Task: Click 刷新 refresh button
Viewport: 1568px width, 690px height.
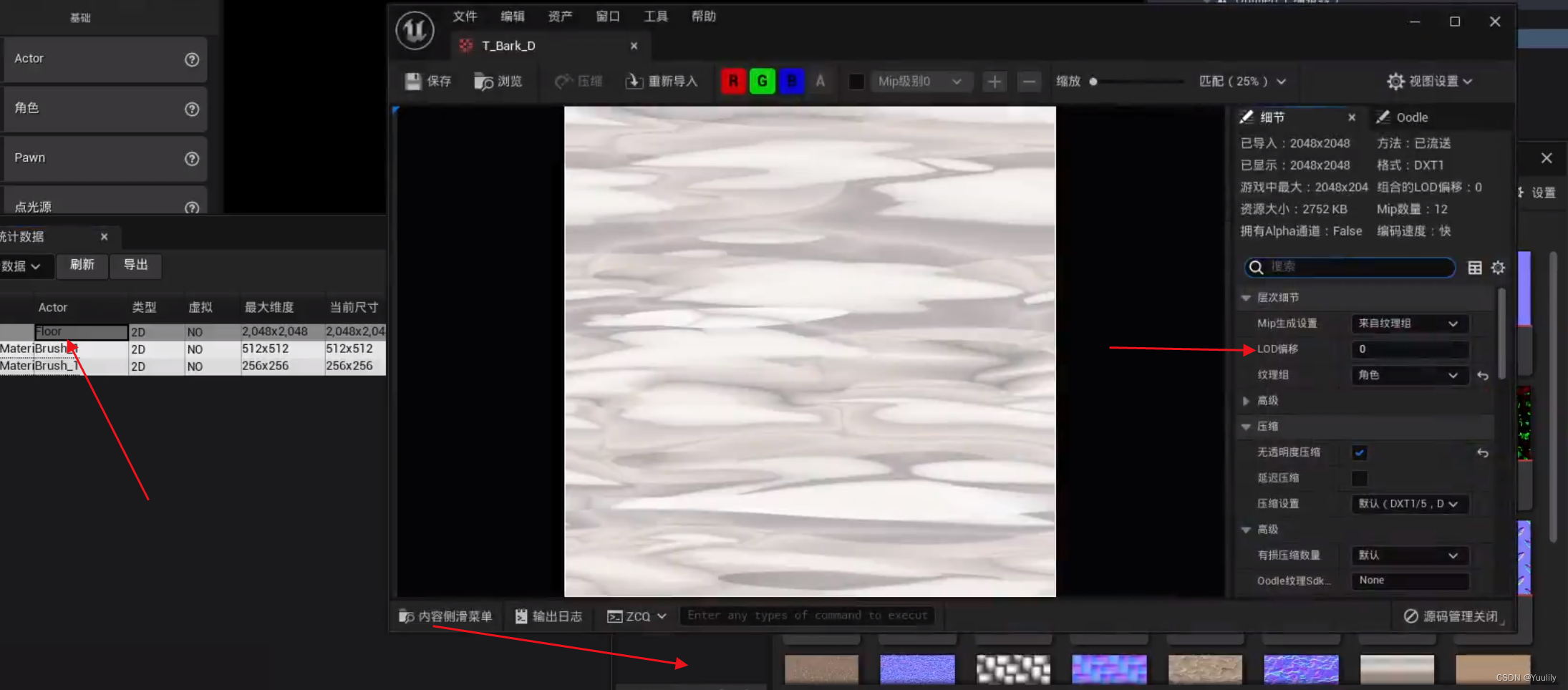Action: (82, 266)
